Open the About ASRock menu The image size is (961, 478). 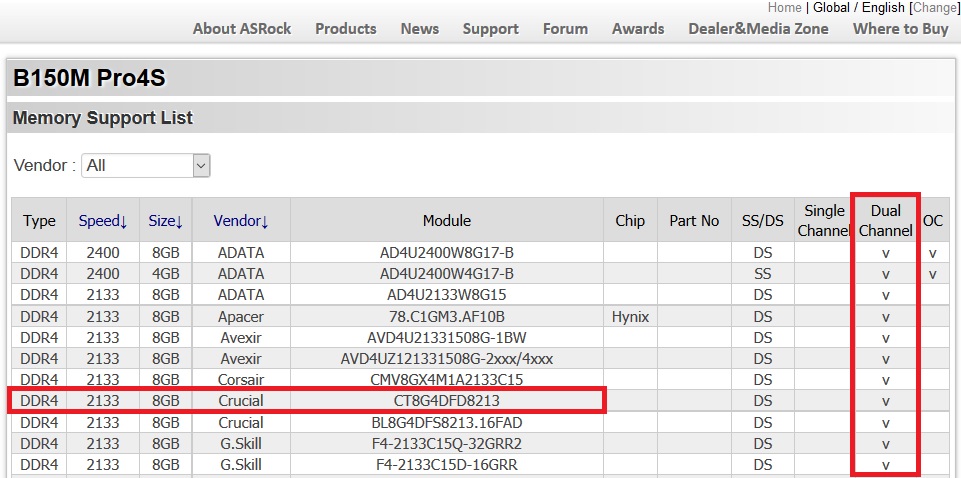point(242,29)
